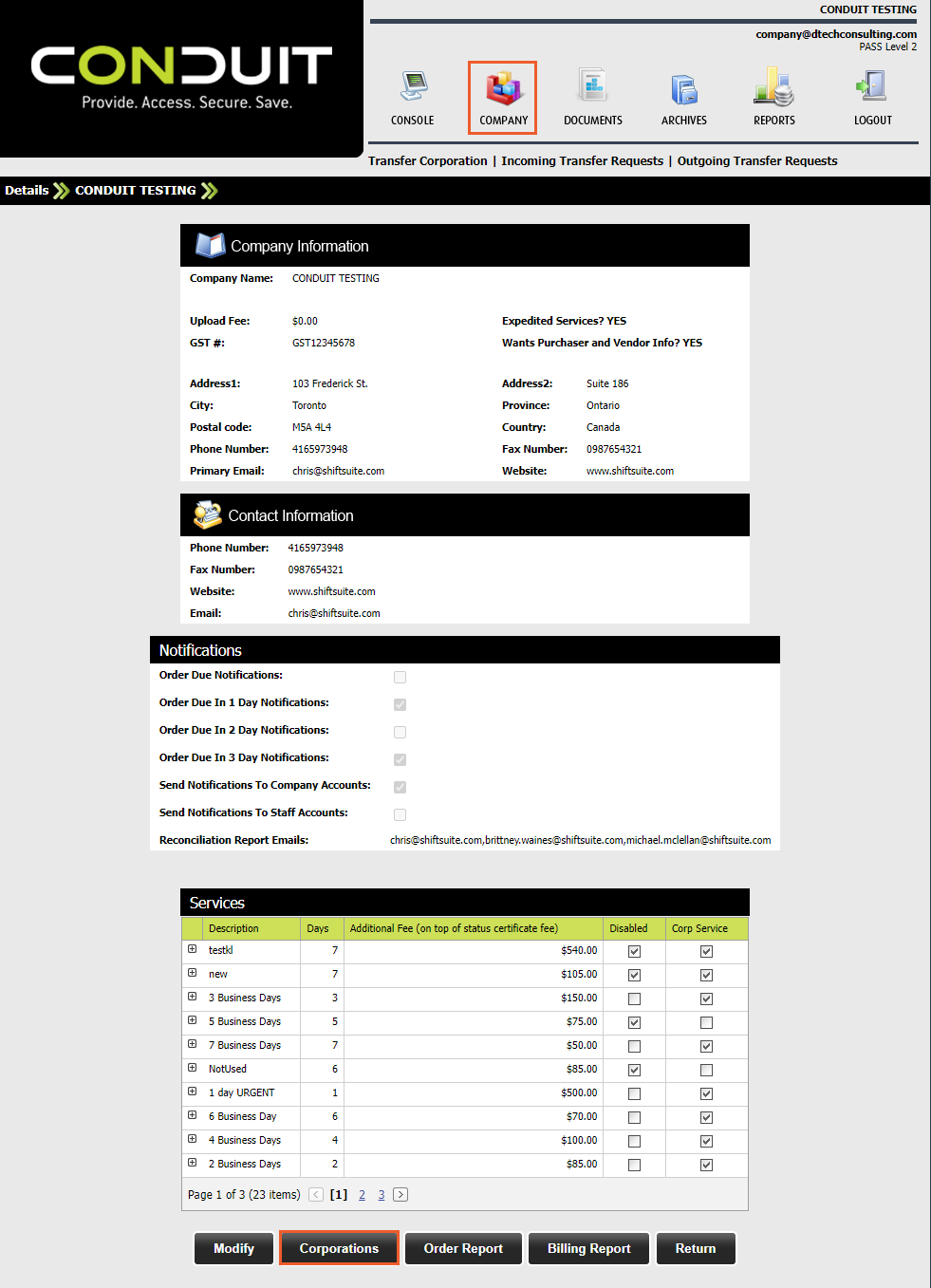Expand the 3 Business Days row
This screenshot has height=1288, width=931.
coord(192,997)
